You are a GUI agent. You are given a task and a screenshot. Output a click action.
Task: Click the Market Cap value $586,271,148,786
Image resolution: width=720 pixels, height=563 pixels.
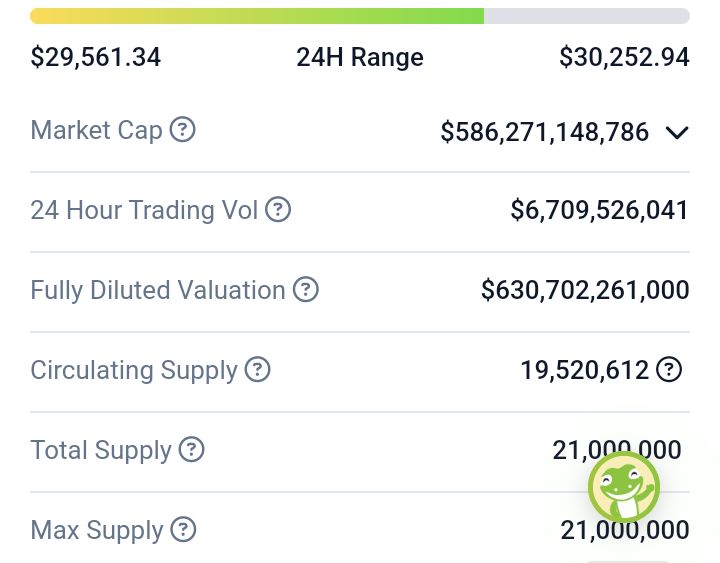pos(545,131)
